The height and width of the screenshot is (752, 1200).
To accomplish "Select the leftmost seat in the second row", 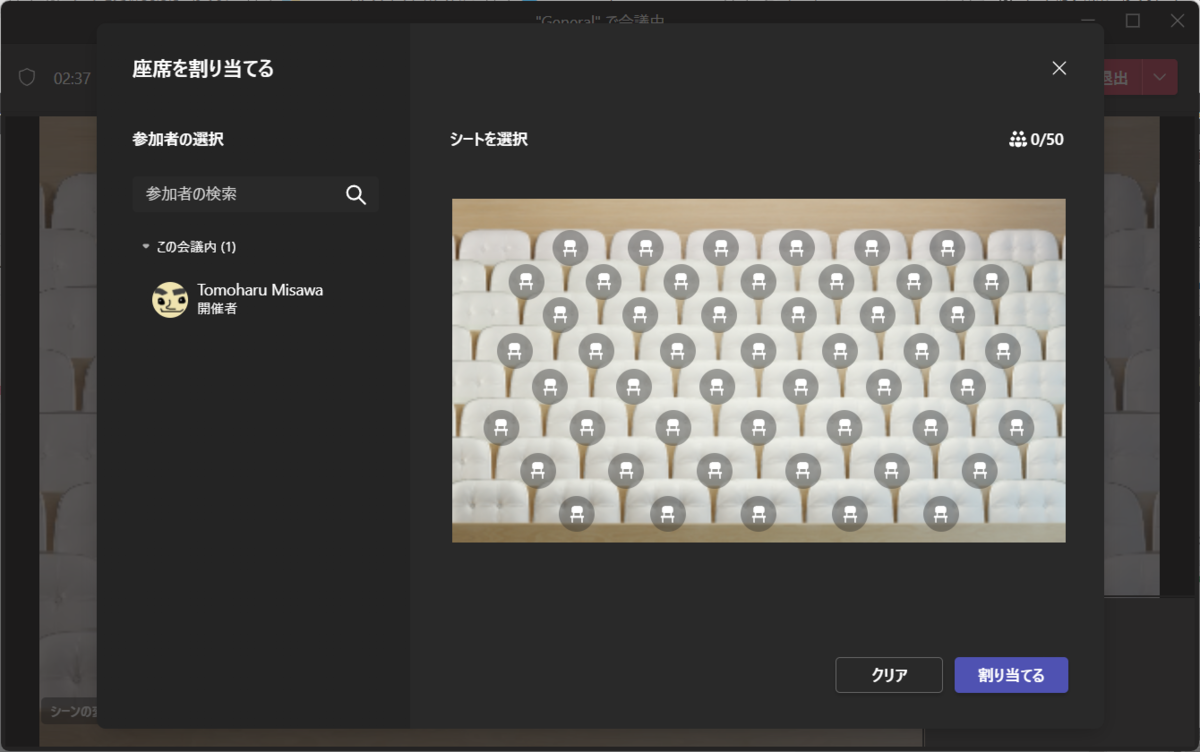I will click(526, 281).
